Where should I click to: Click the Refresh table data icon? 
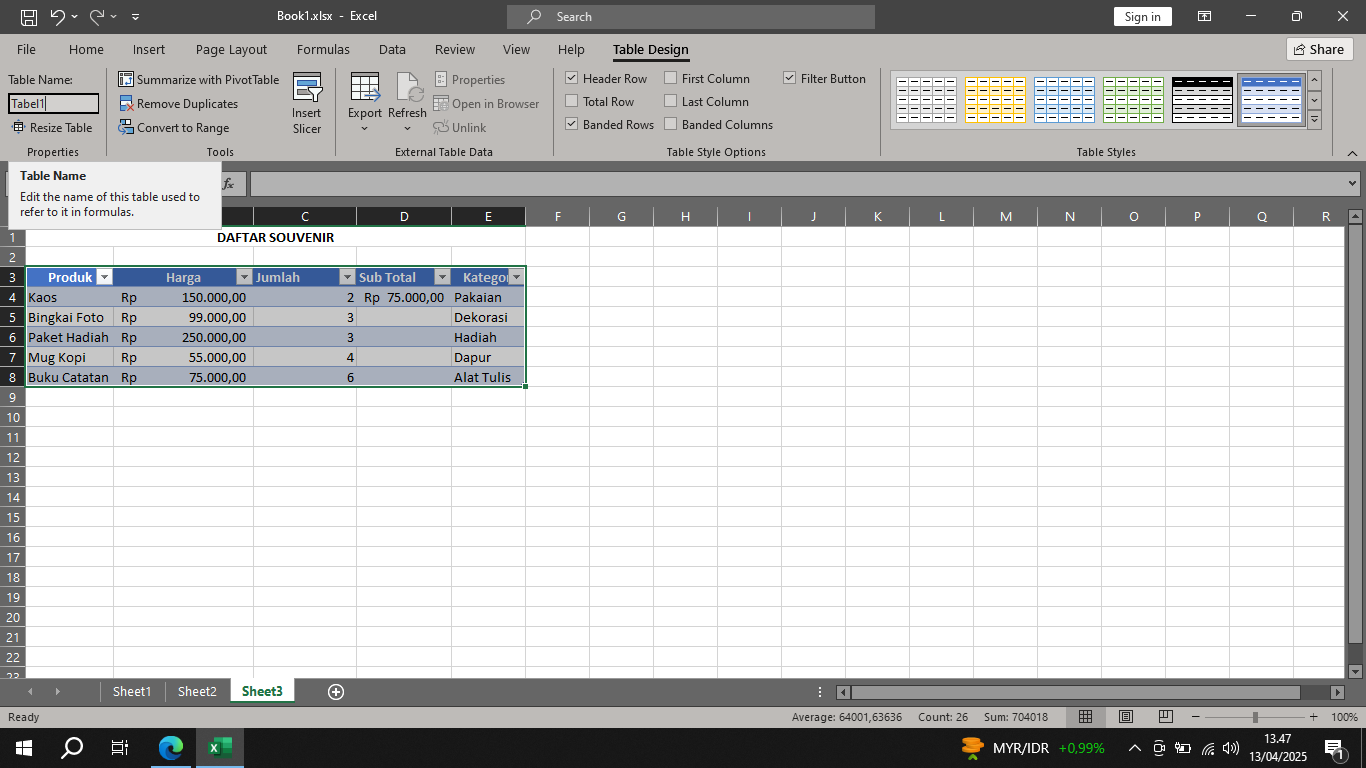coord(407,89)
